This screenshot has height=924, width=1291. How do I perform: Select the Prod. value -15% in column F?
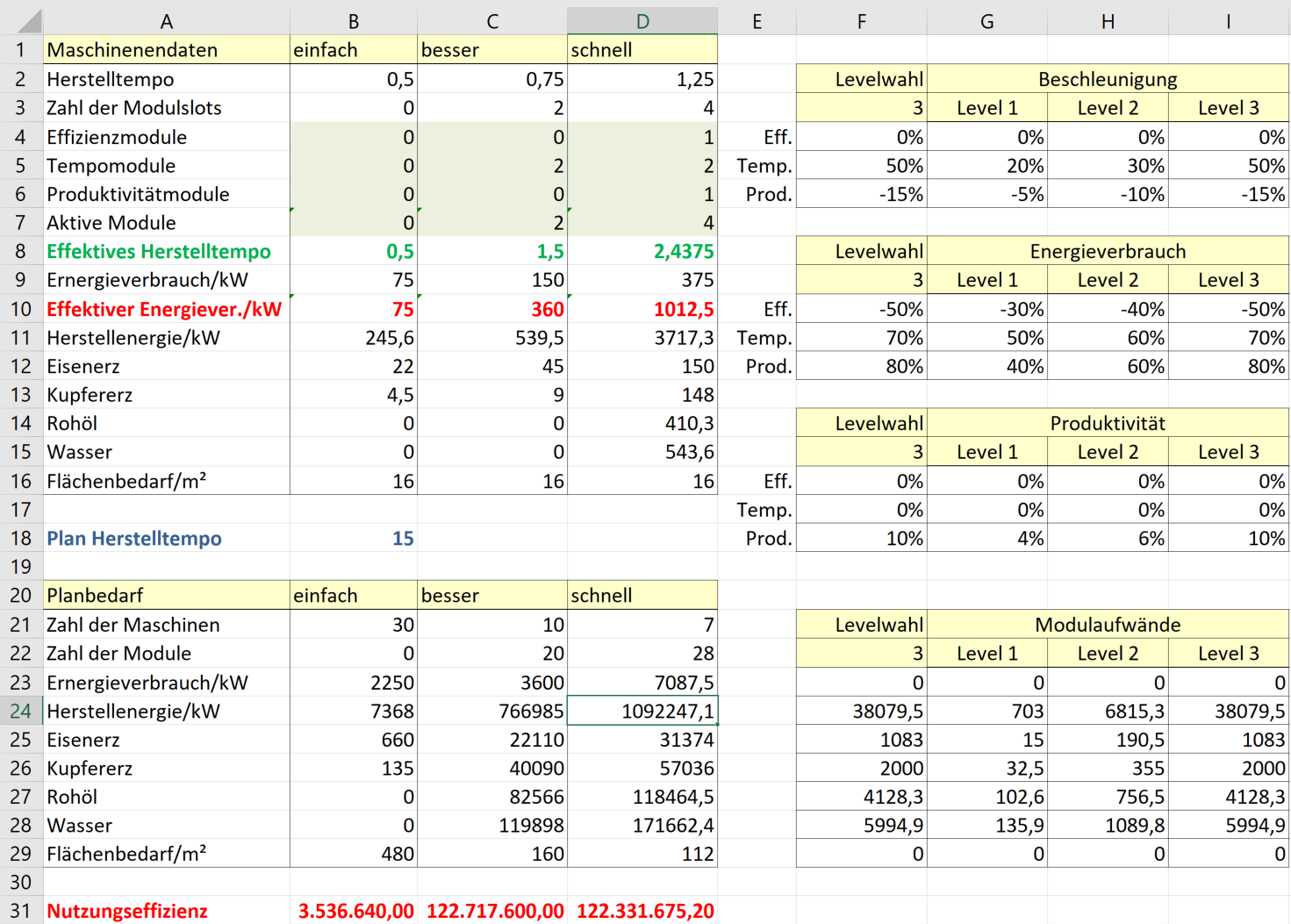click(x=862, y=194)
